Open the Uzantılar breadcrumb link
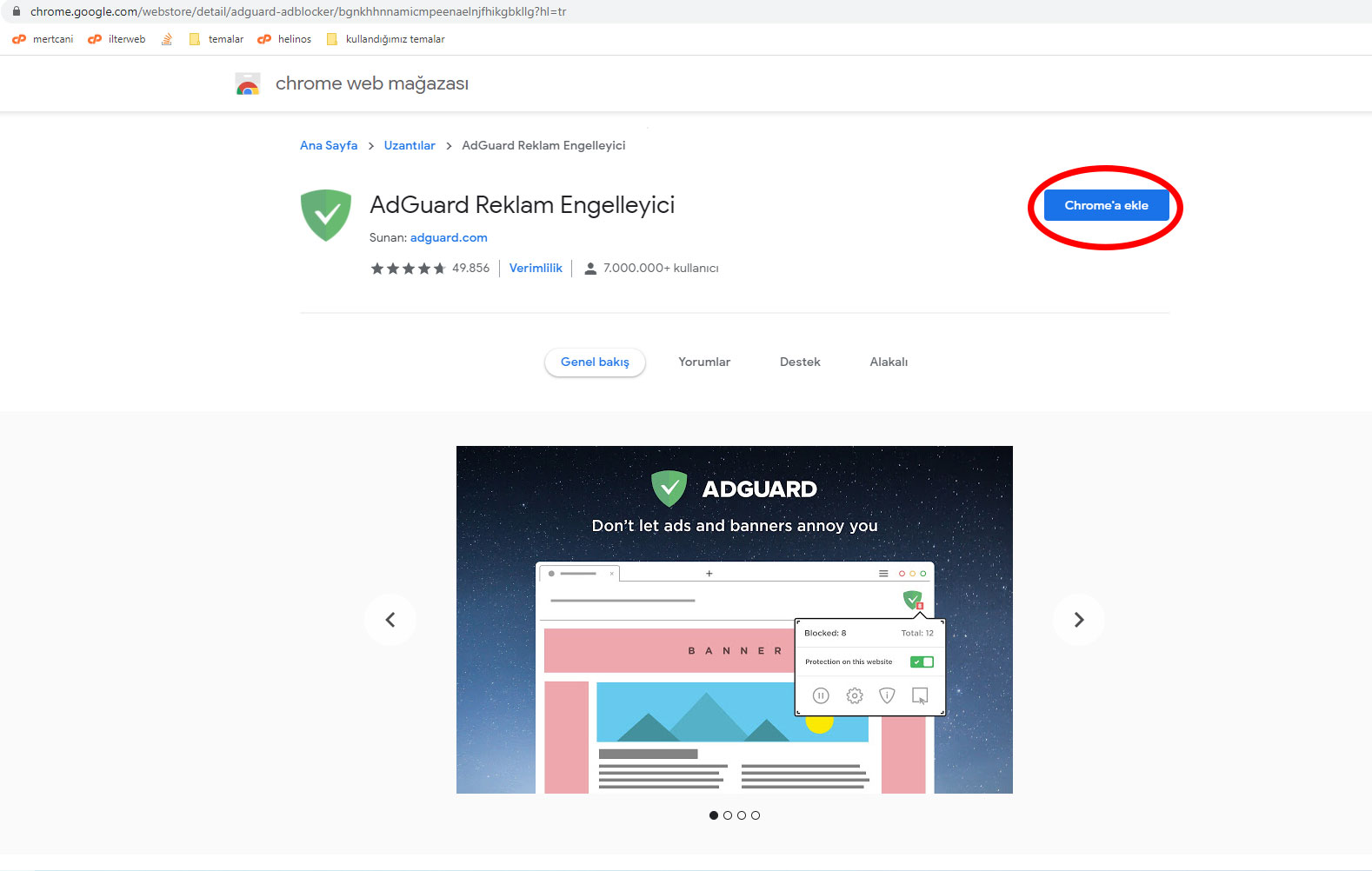 [x=410, y=145]
